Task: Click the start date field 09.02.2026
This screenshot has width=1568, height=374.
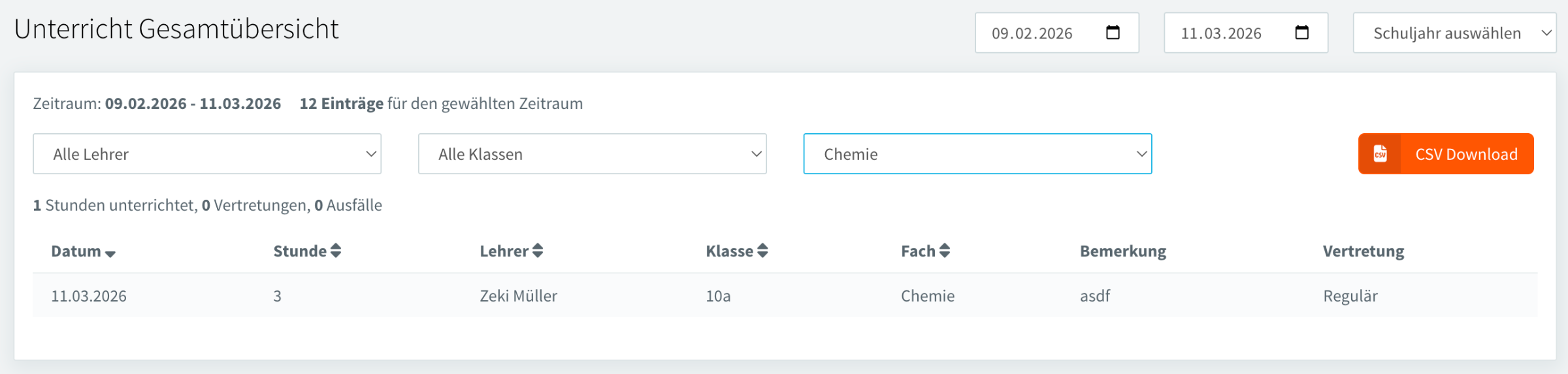Action: (x=1032, y=33)
